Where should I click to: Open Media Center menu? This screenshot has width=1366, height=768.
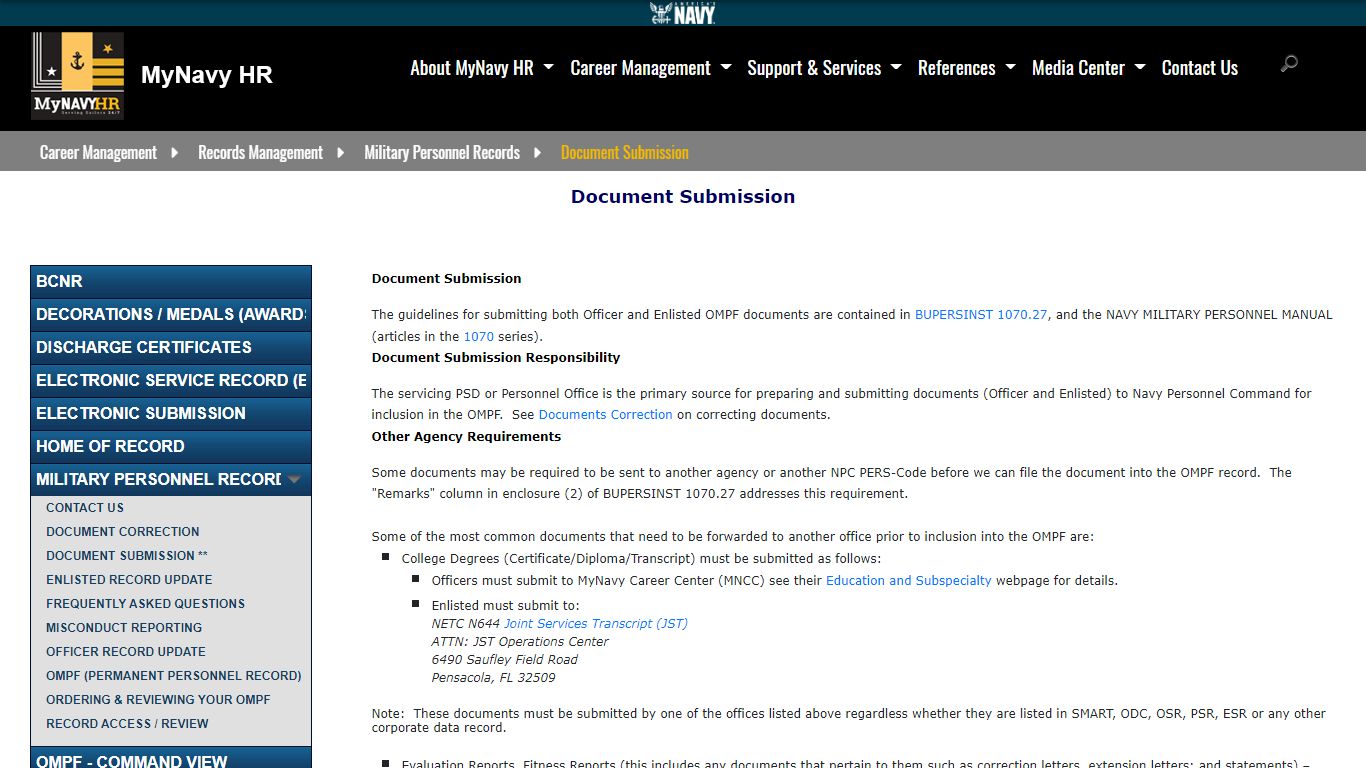pyautogui.click(x=1078, y=68)
